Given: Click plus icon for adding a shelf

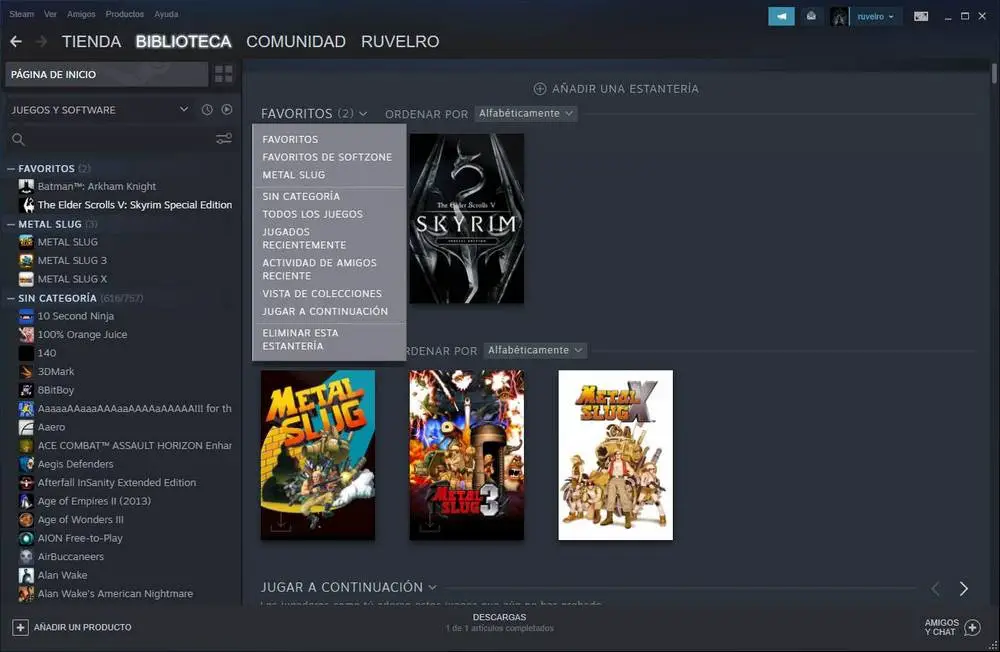Looking at the screenshot, I should 540,89.
